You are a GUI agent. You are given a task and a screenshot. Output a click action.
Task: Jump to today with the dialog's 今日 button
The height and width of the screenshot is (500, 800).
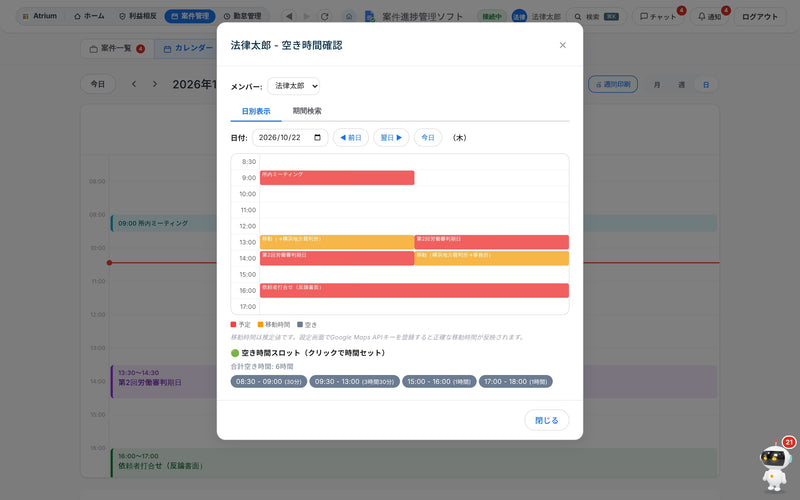point(428,138)
